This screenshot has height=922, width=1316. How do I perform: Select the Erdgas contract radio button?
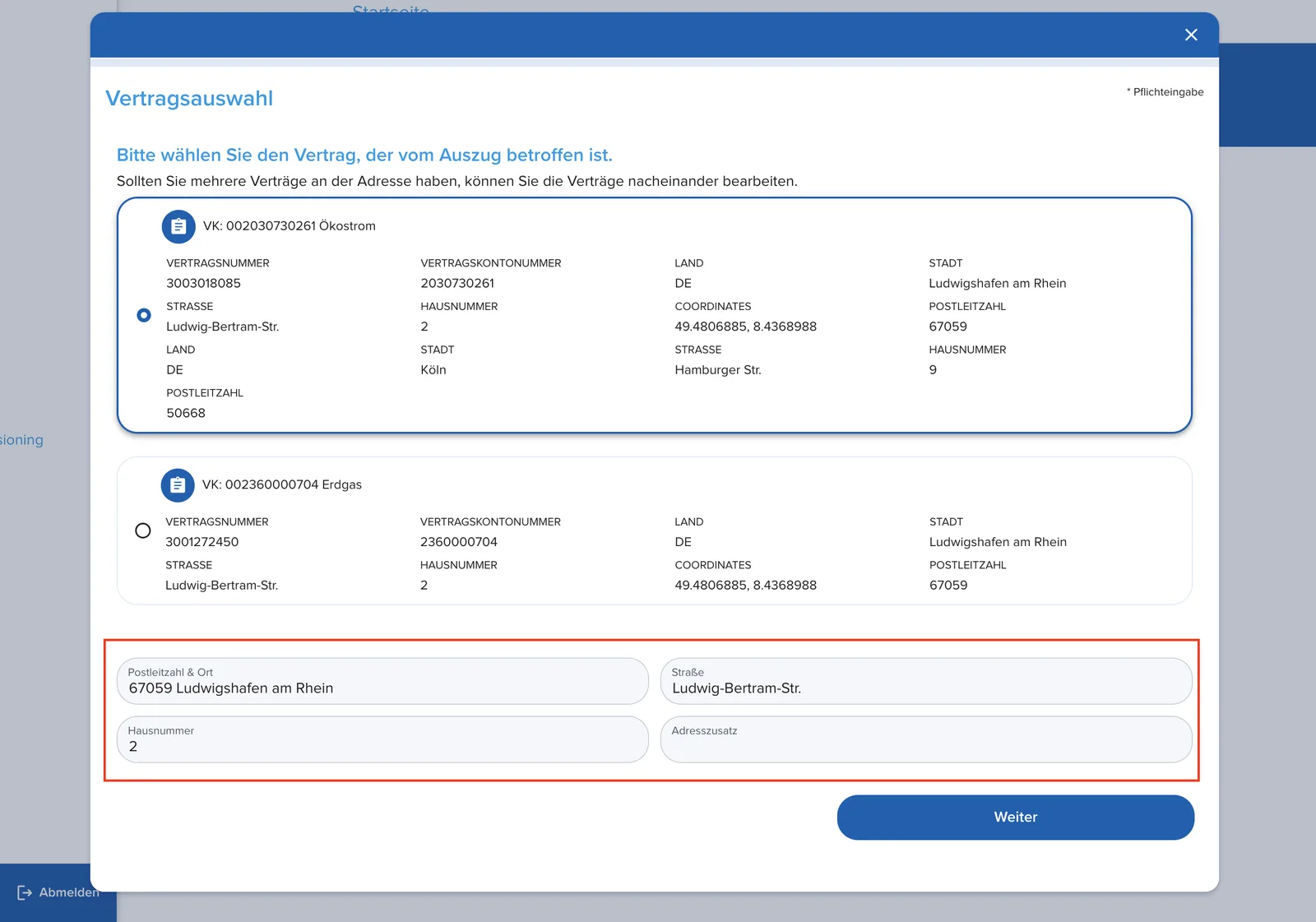[x=143, y=530]
